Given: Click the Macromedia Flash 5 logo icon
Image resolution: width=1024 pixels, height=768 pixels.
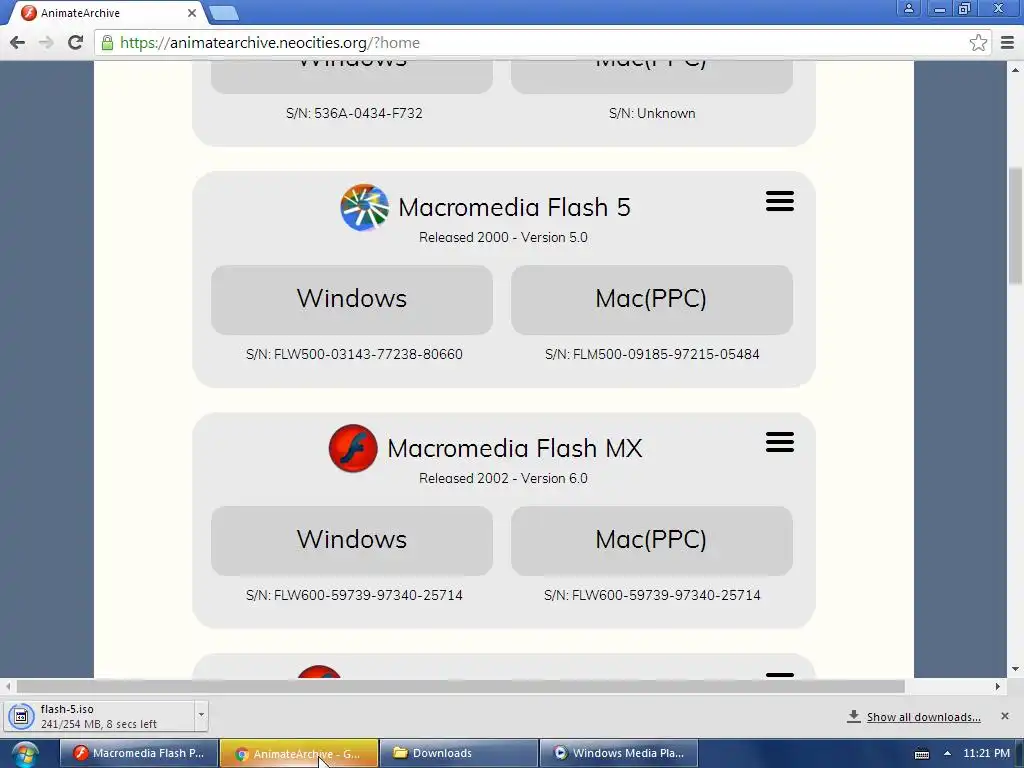Looking at the screenshot, I should (x=364, y=208).
